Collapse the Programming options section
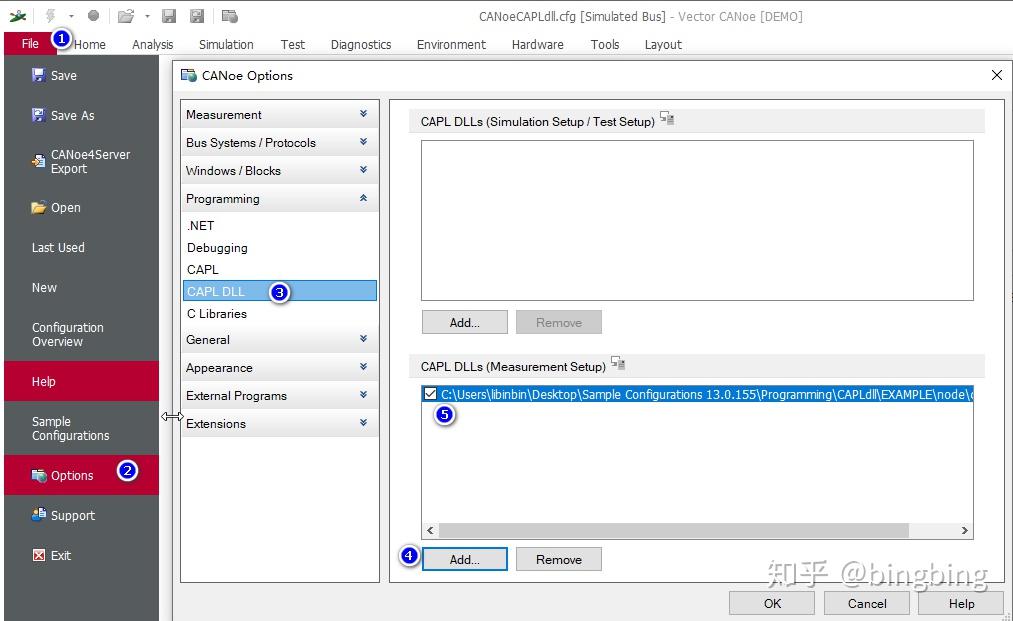 (x=279, y=198)
